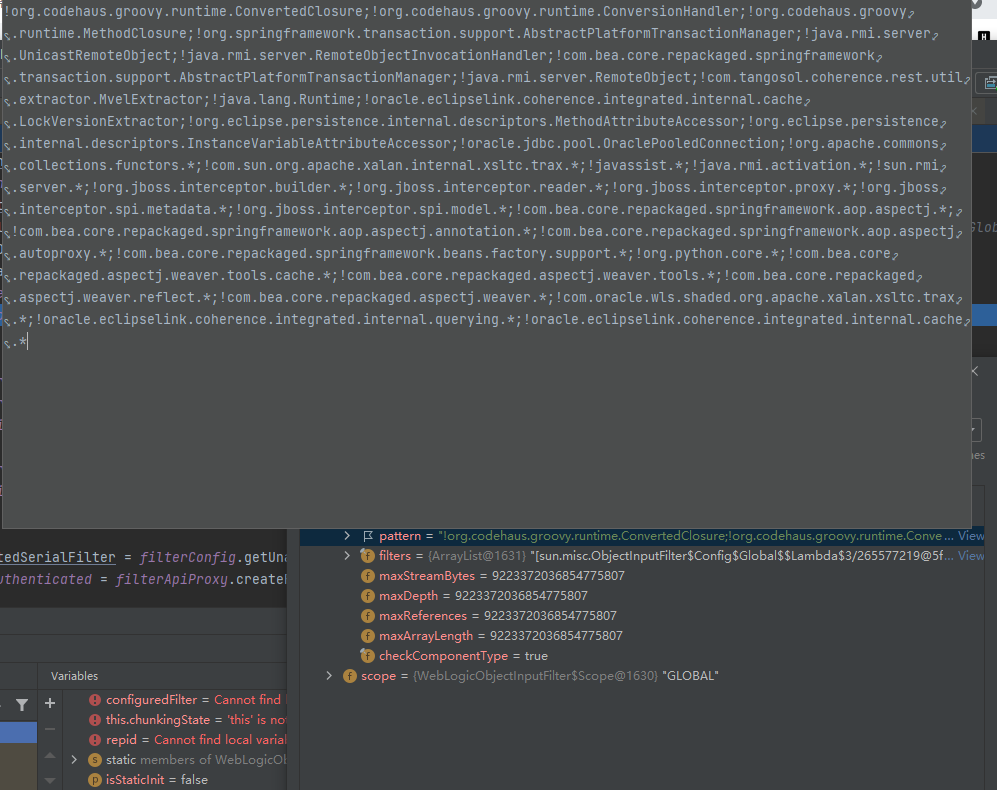
Task: Select the maxArrayLength variable row
Action: (500, 635)
